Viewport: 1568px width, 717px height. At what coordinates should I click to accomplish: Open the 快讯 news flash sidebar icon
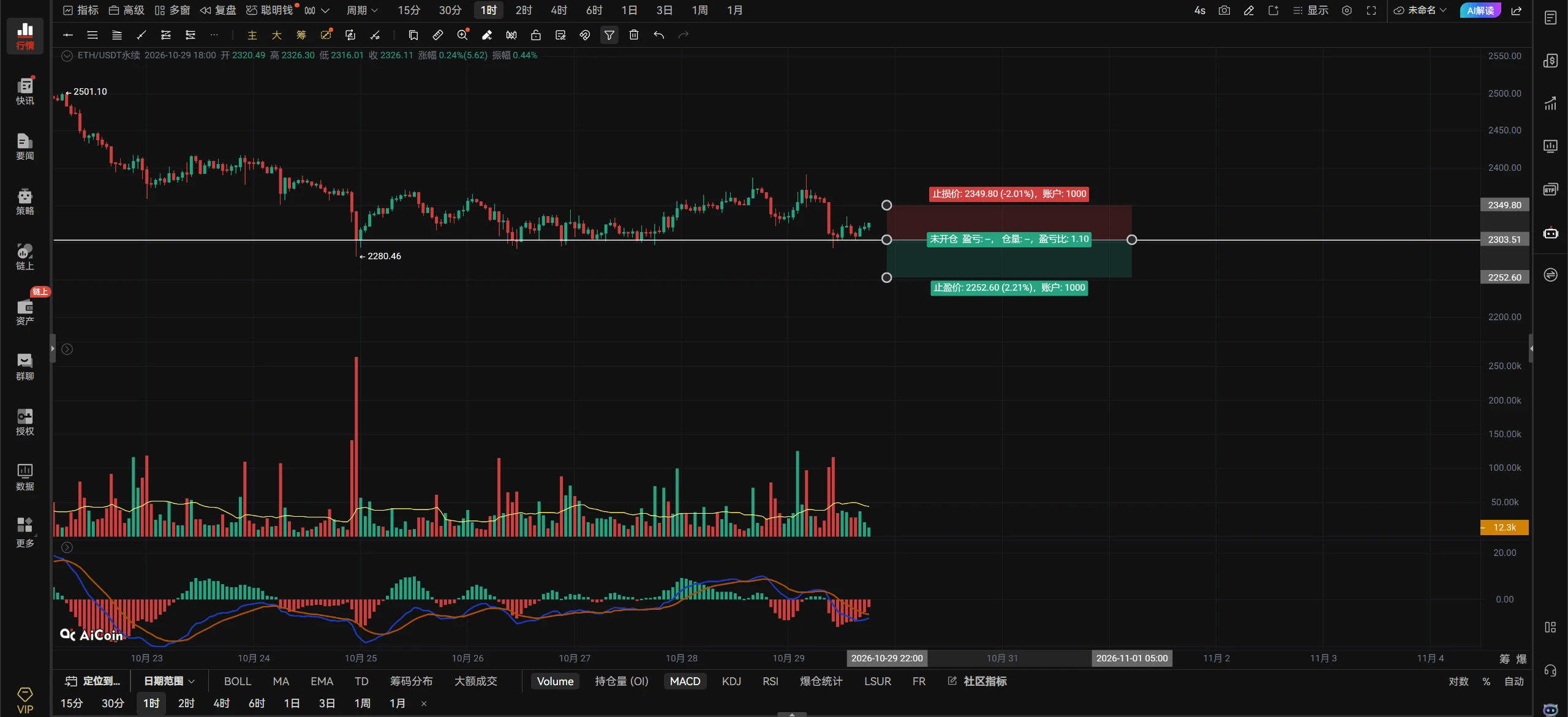tap(25, 91)
